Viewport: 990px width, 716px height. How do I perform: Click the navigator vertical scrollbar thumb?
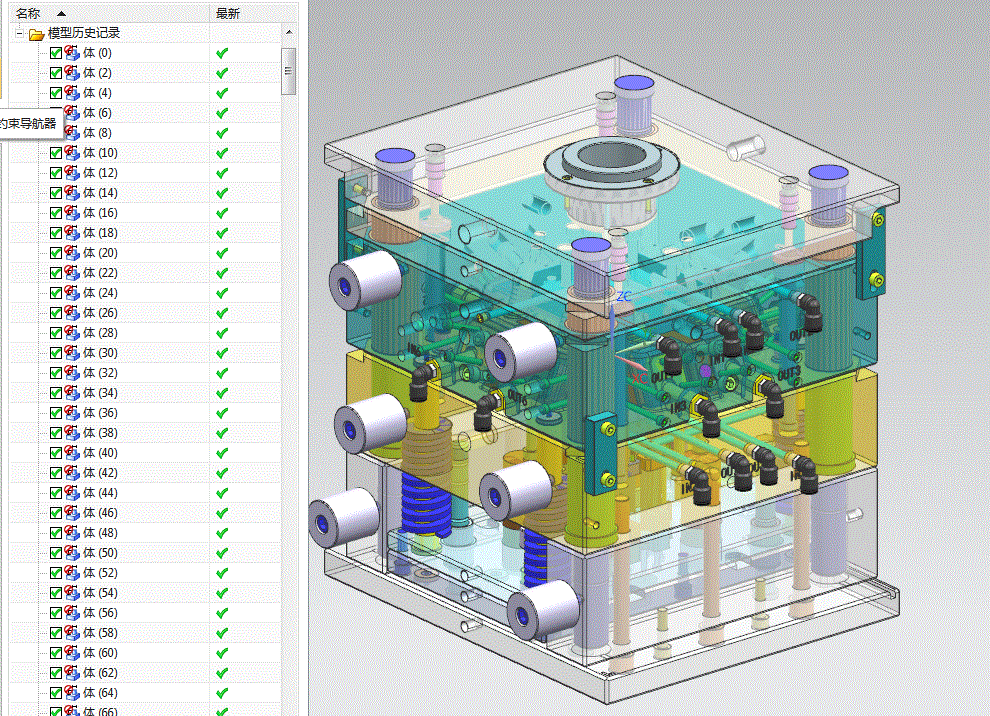coord(289,71)
